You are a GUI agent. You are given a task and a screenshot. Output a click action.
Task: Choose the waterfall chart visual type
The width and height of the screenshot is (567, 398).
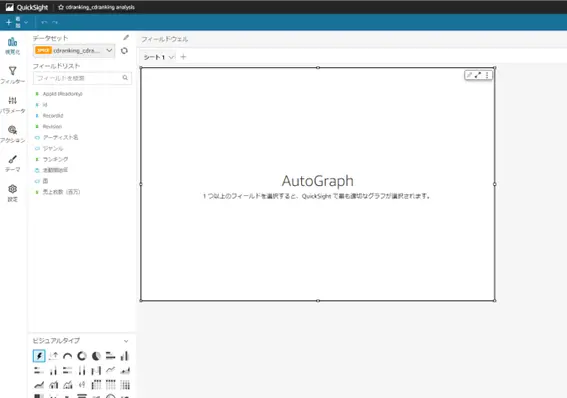click(96, 371)
